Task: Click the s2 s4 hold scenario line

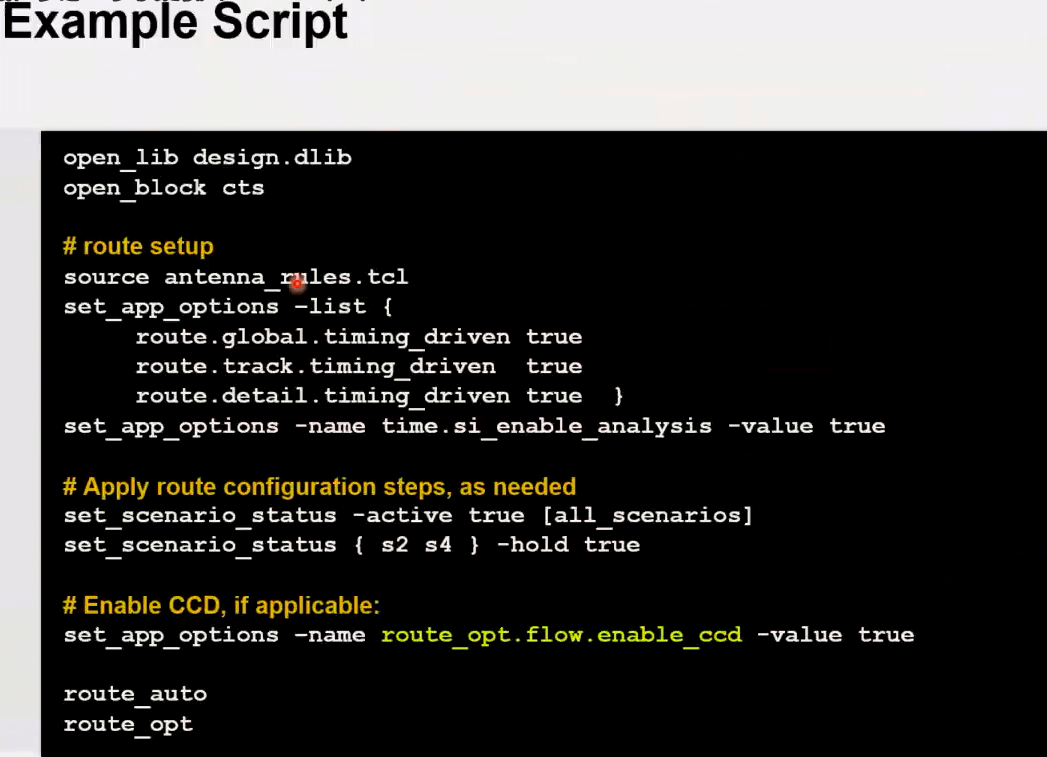Action: tap(351, 545)
